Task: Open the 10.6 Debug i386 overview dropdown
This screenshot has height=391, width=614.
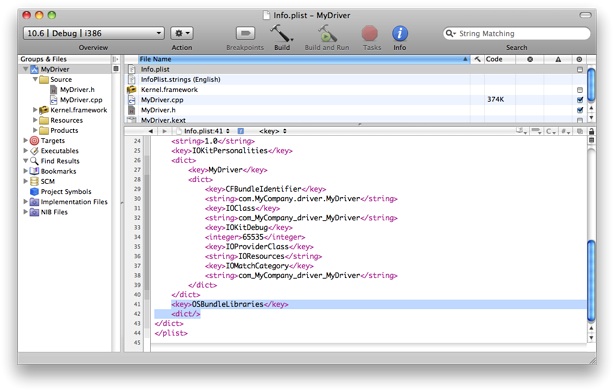Action: click(94, 33)
